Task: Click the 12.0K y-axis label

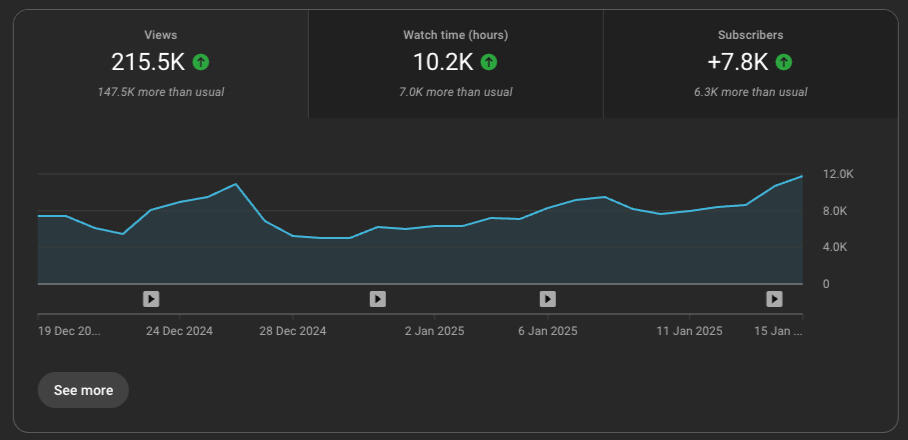Action: pyautogui.click(x=837, y=174)
